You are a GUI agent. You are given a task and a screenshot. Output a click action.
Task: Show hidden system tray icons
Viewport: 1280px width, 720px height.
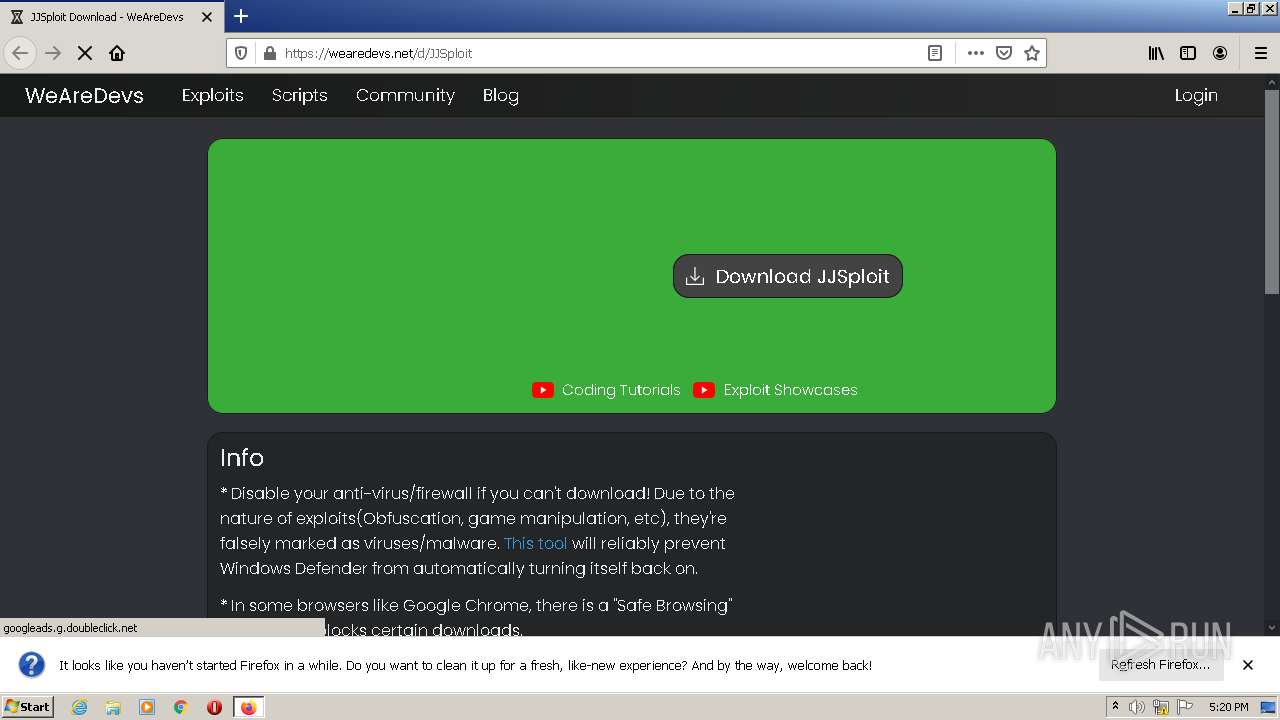tap(1115, 706)
